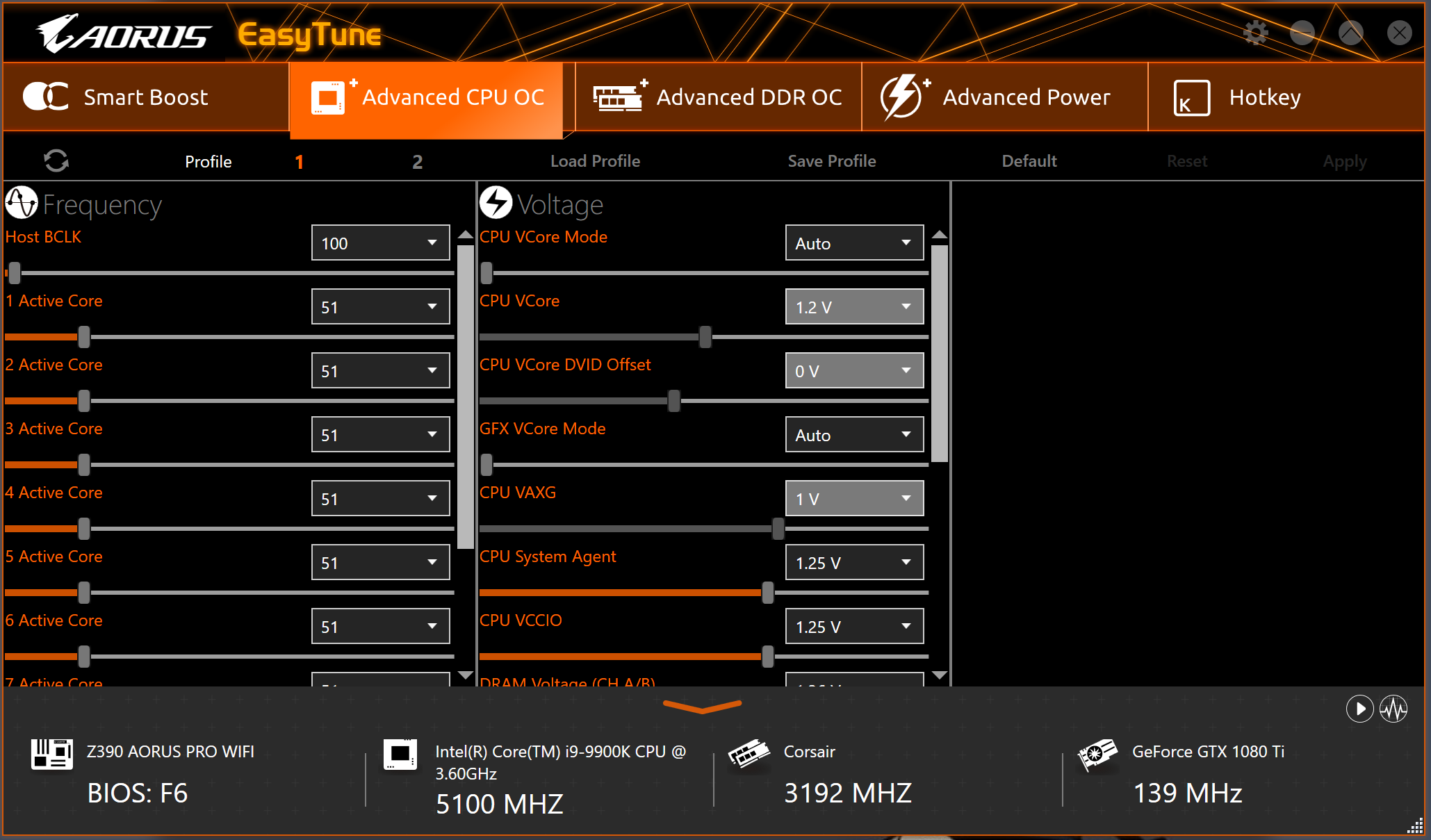This screenshot has height=840, width=1431.
Task: Click the Host BCLK slider handle
Action: tap(15, 273)
